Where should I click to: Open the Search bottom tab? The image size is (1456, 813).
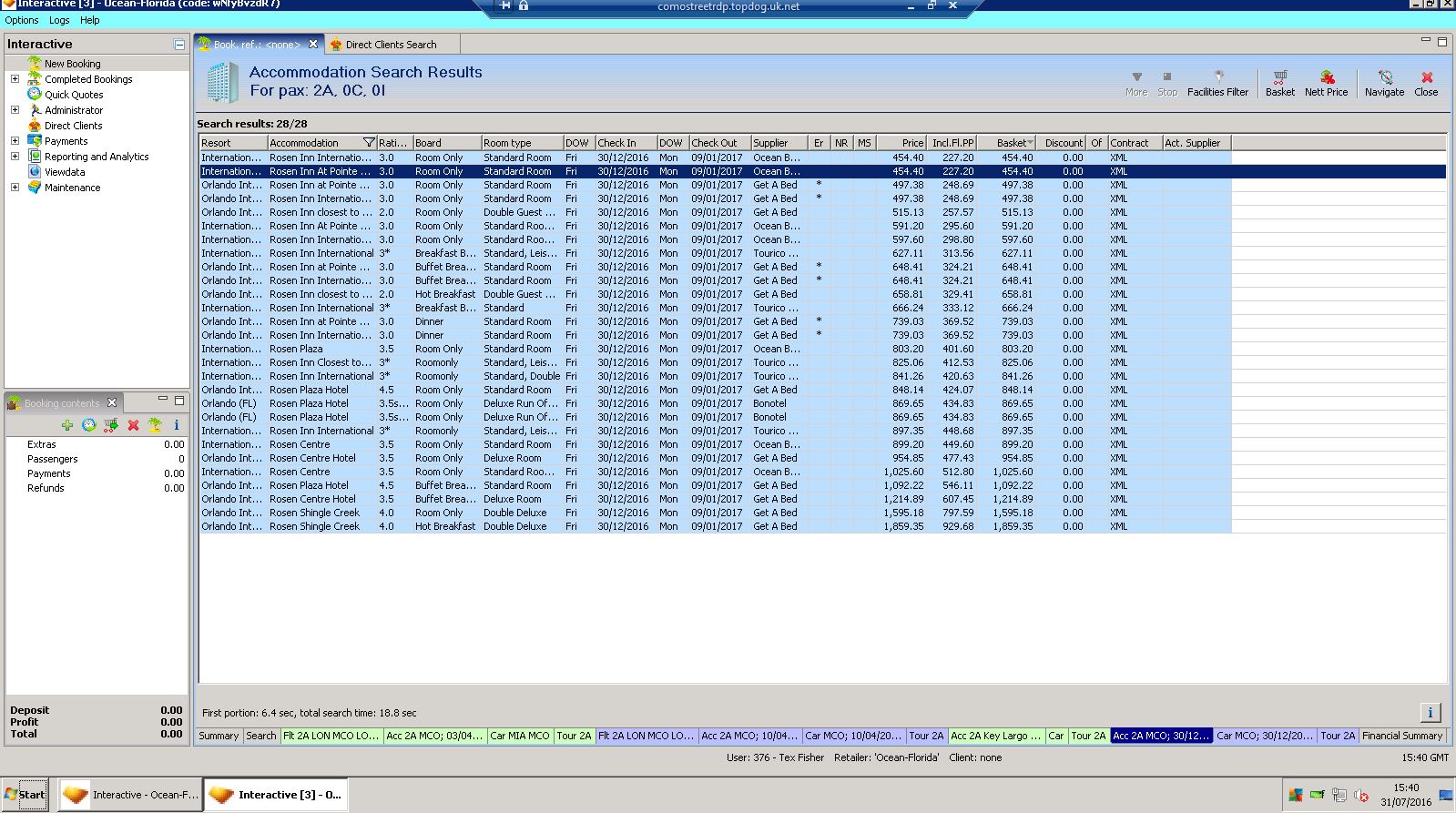261,736
